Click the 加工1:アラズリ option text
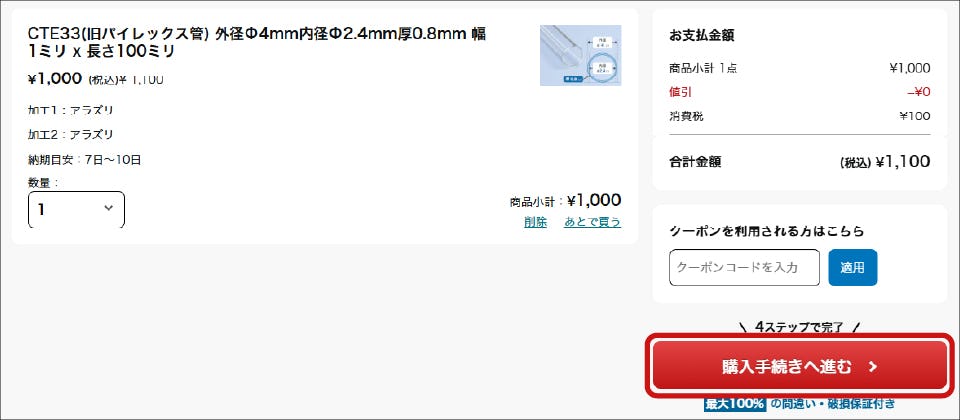This screenshot has height=420, width=960. click(x=70, y=110)
